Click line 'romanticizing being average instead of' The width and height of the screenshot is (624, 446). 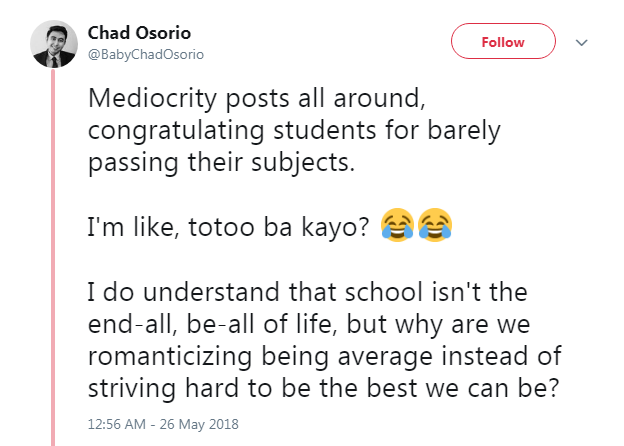(325, 356)
